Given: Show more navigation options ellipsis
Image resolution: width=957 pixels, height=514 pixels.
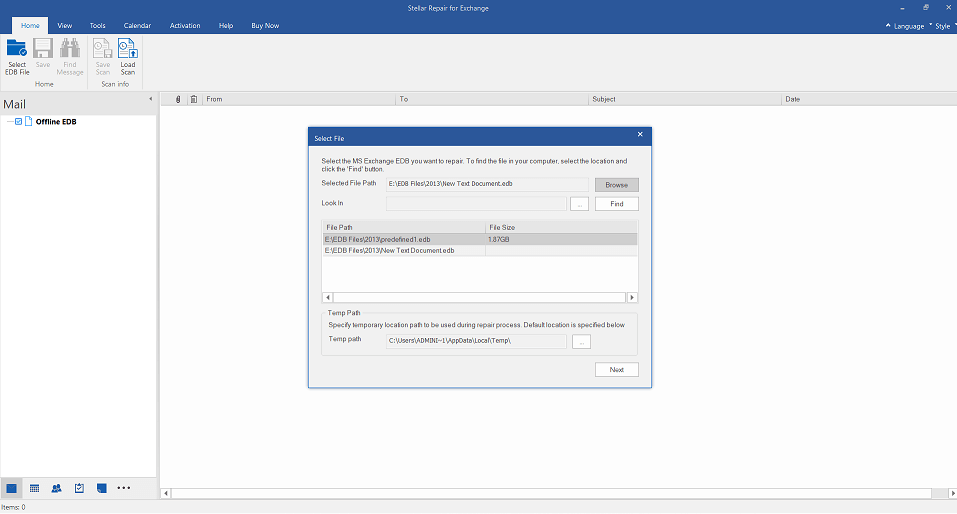Looking at the screenshot, I should click(x=124, y=488).
